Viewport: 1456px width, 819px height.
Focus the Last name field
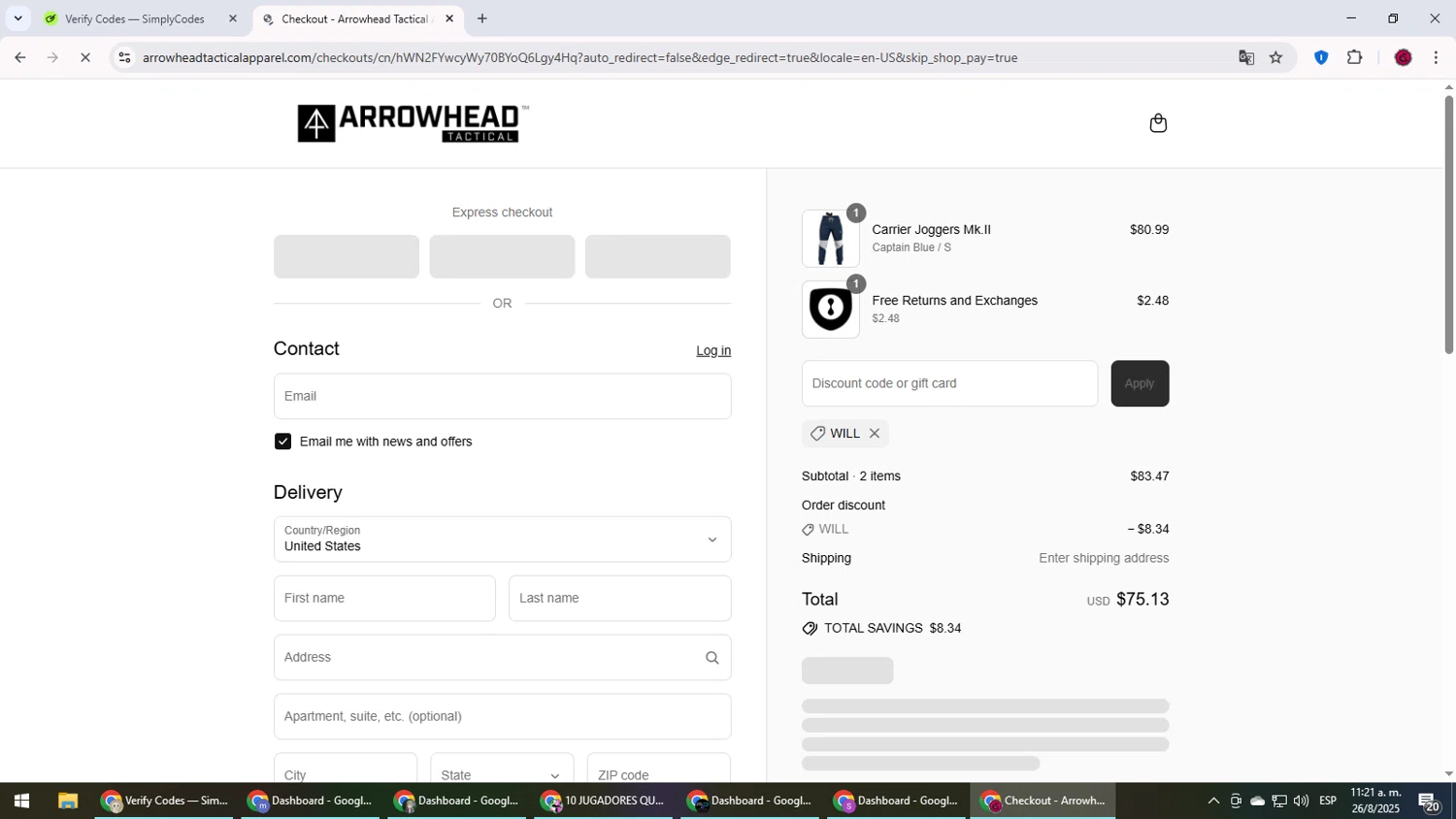pyautogui.click(x=619, y=599)
